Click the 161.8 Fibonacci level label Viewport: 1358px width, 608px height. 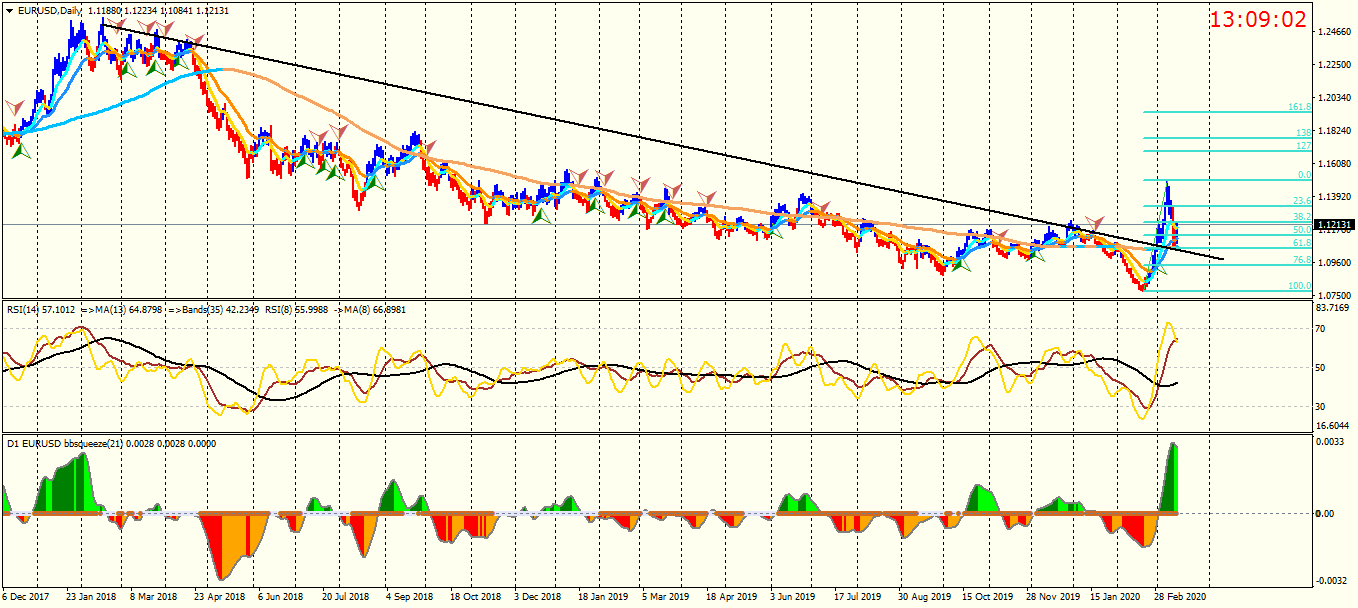pyautogui.click(x=1299, y=107)
